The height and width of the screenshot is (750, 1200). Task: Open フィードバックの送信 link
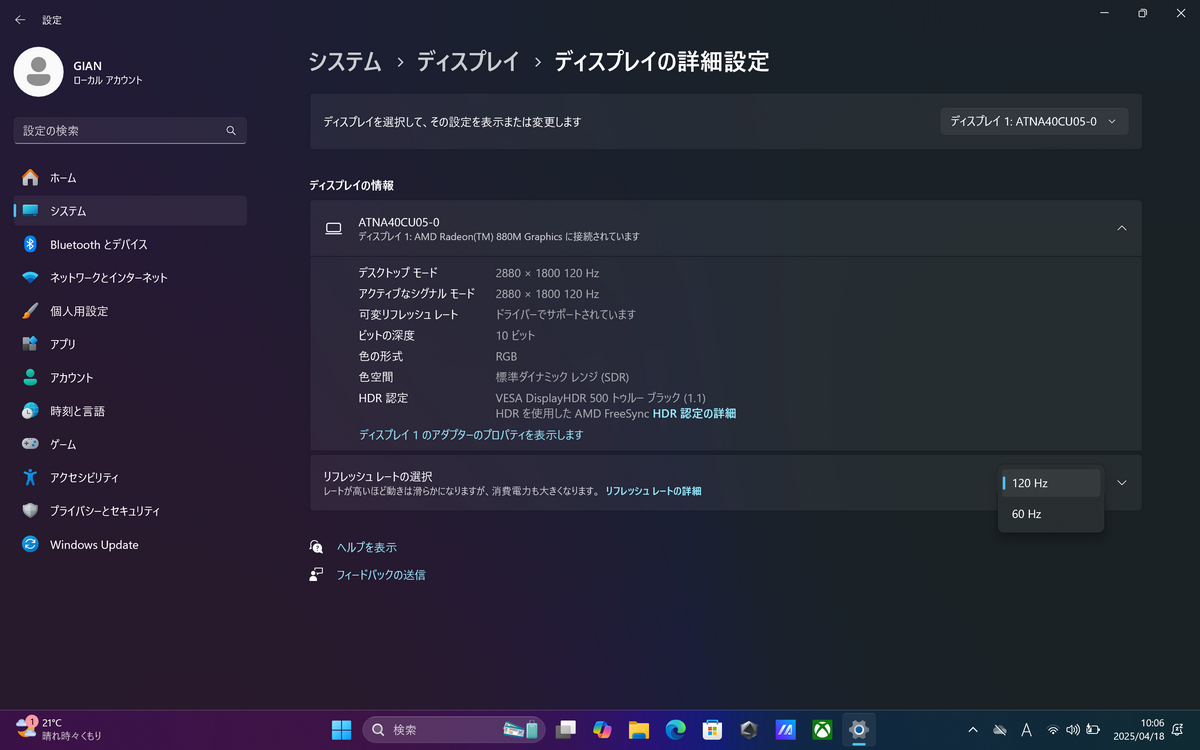tap(381, 575)
